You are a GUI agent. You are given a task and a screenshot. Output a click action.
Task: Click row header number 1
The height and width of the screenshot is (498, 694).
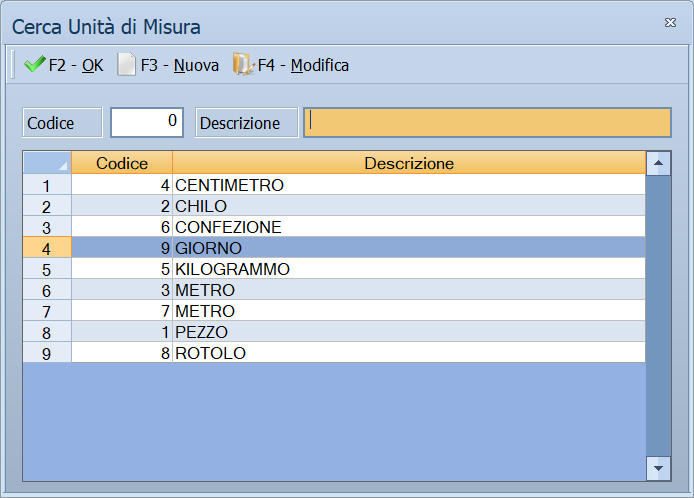(47, 185)
